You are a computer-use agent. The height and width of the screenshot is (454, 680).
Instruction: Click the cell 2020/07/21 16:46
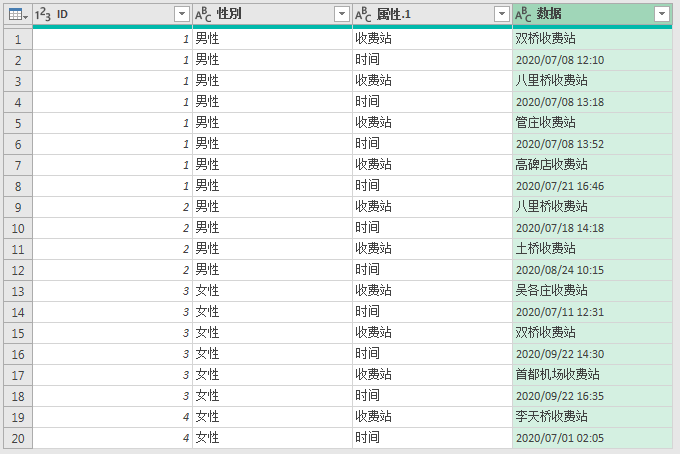point(592,186)
